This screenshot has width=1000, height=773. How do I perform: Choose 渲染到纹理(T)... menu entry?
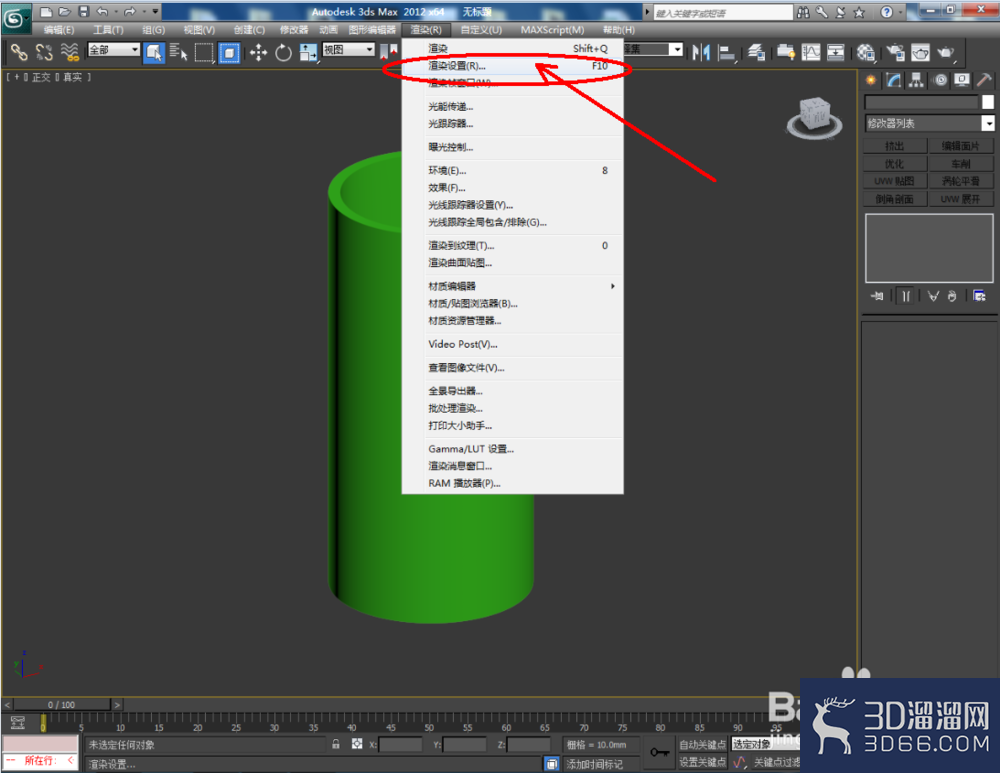click(513, 246)
